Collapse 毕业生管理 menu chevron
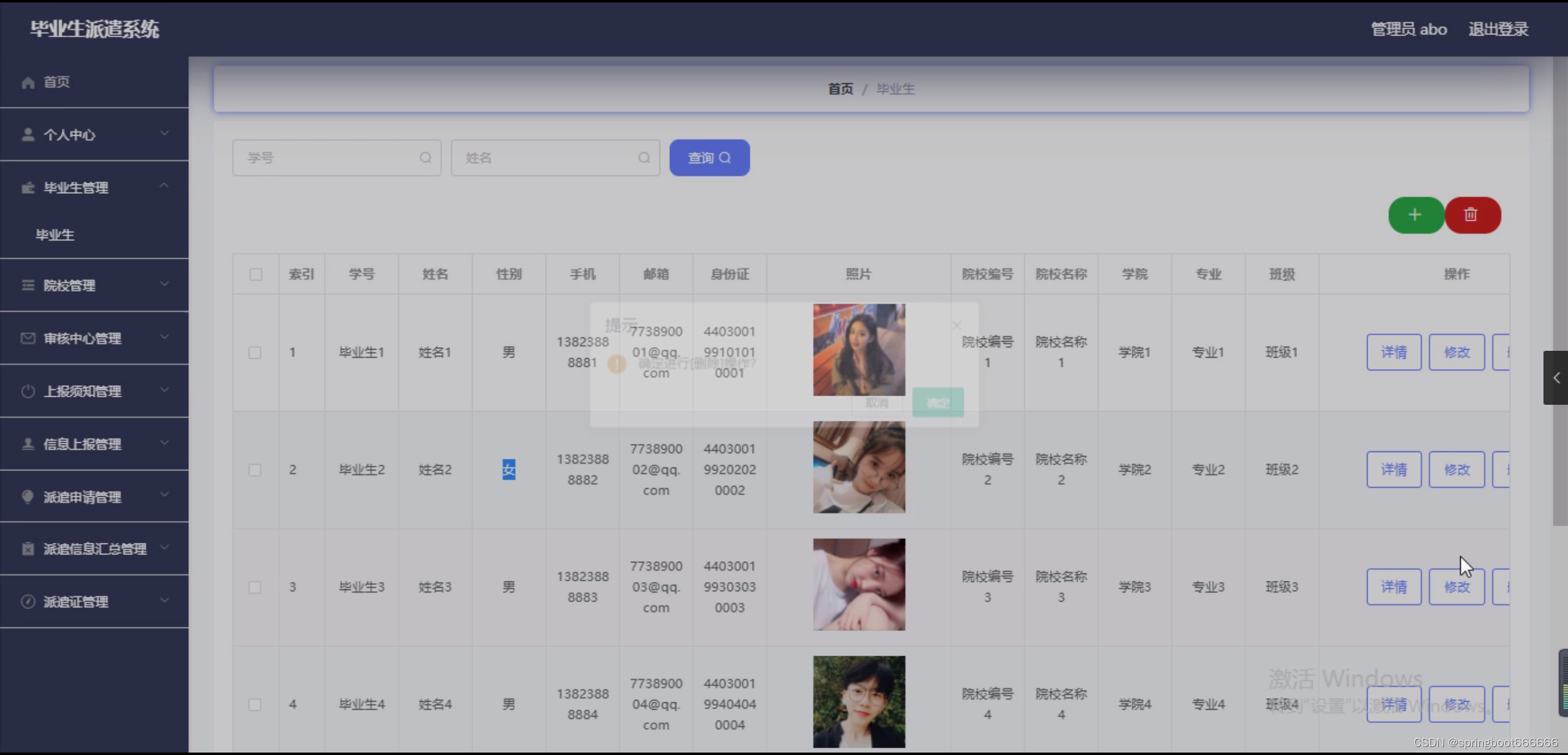Image resolution: width=1568 pixels, height=755 pixels. [x=164, y=185]
